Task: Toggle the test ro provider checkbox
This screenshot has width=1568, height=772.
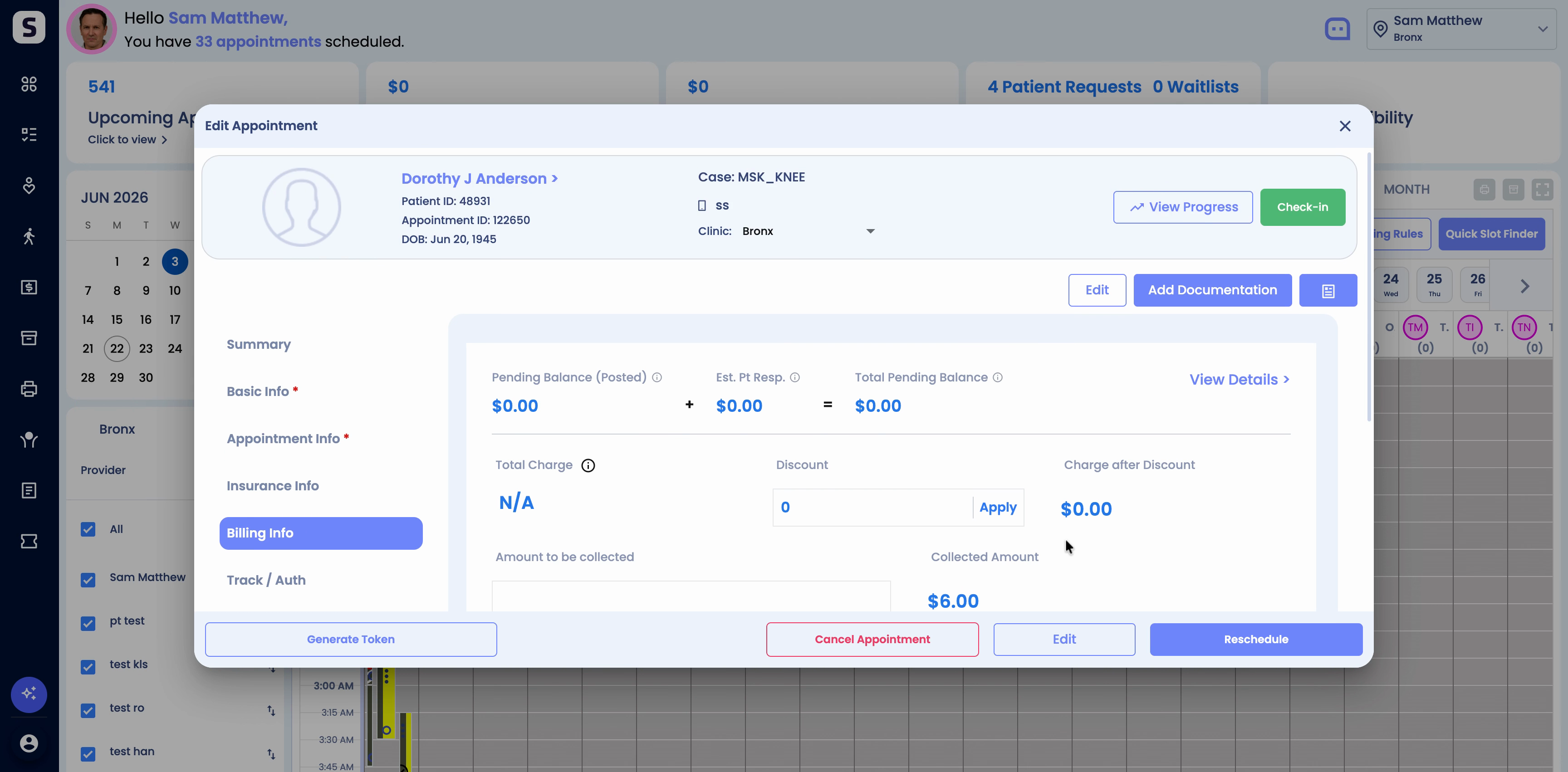Action: click(x=88, y=711)
